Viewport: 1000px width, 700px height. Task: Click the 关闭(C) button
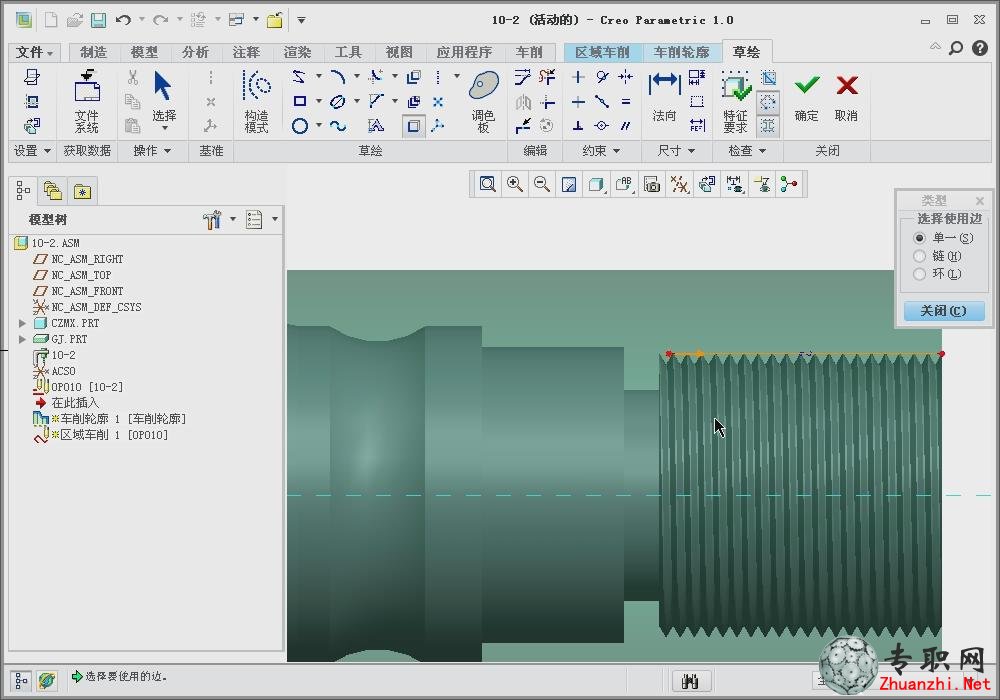[x=944, y=311]
